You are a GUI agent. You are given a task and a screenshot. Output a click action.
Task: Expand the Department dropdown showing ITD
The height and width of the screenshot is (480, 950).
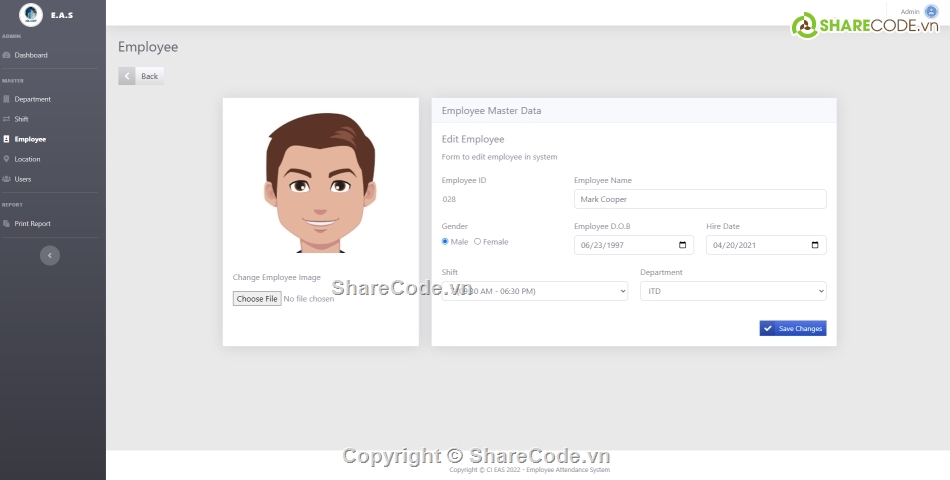pyautogui.click(x=733, y=291)
